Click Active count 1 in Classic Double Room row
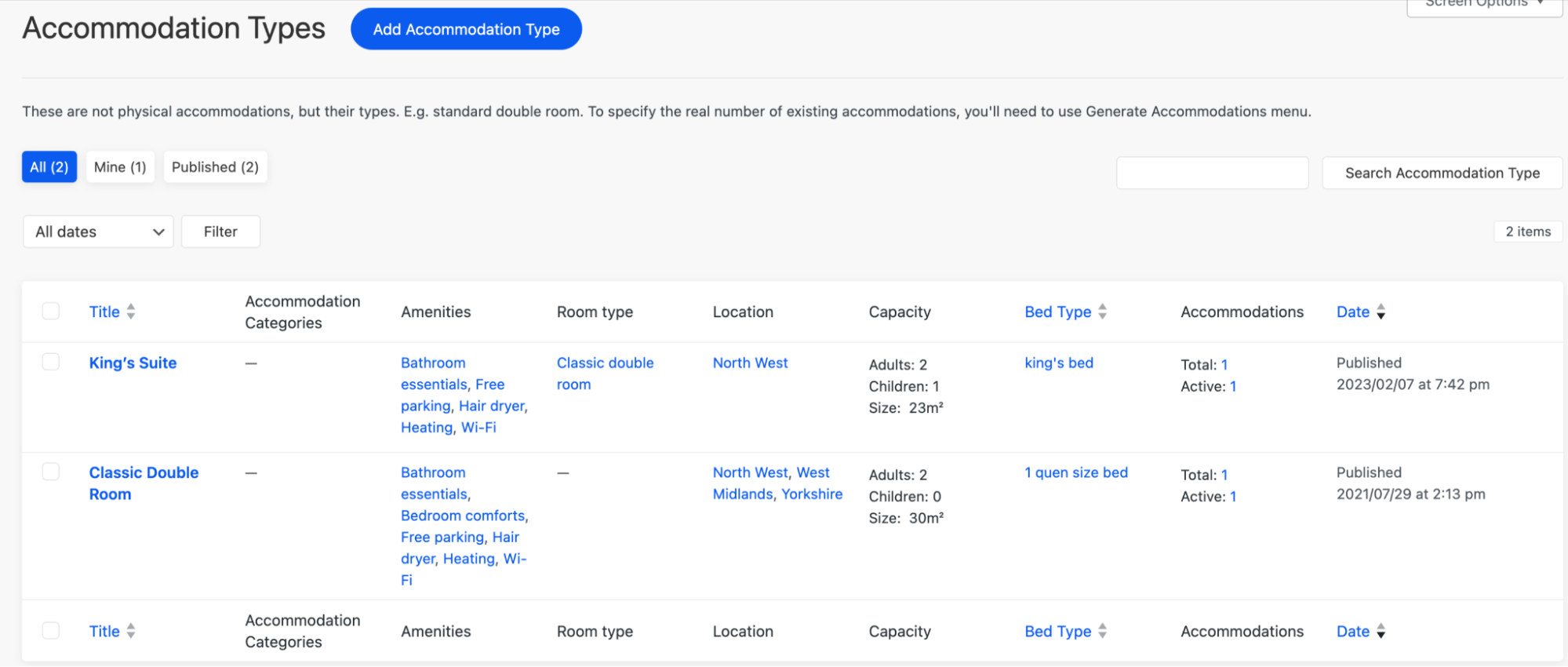The image size is (1568, 667). coord(1233,496)
